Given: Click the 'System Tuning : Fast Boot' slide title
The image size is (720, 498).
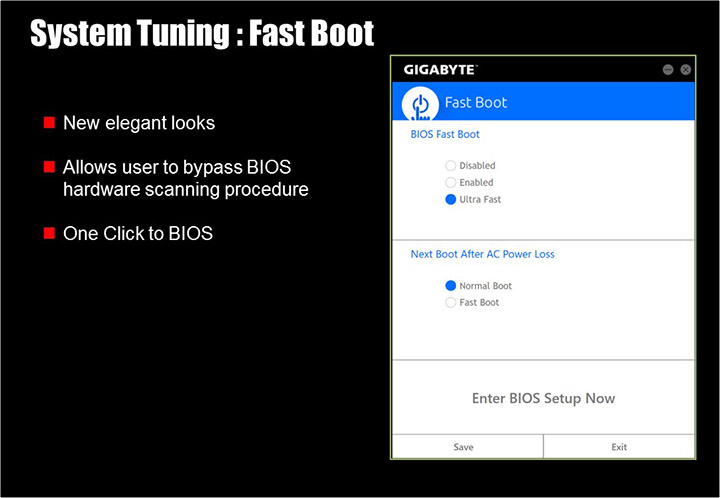Looking at the screenshot, I should click(202, 34).
